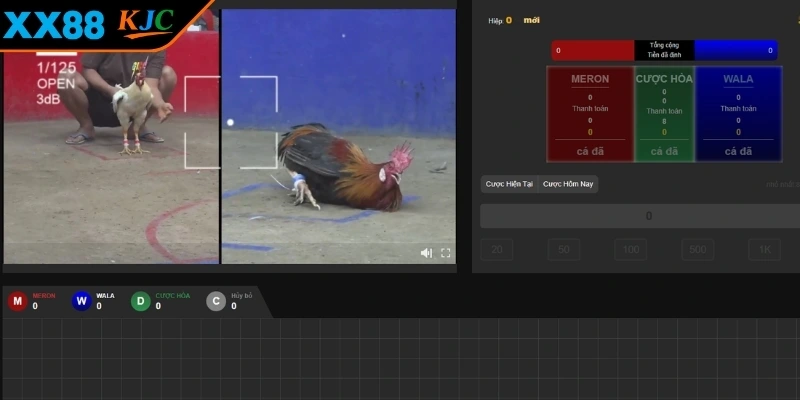The image size is (800, 400).
Task: Choose the 50 chip amount
Action: [563, 250]
